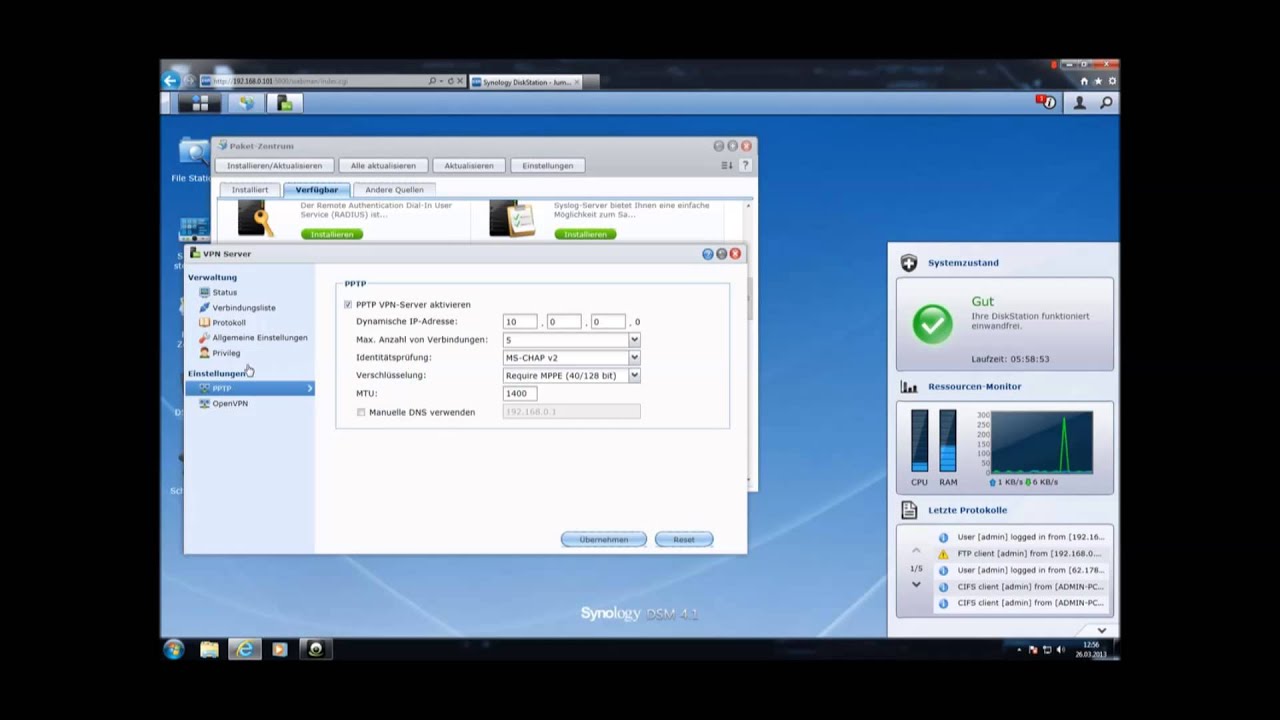
Task: Click Installieren/Aktualisieren in Paket-Zentrum
Action: pos(274,165)
